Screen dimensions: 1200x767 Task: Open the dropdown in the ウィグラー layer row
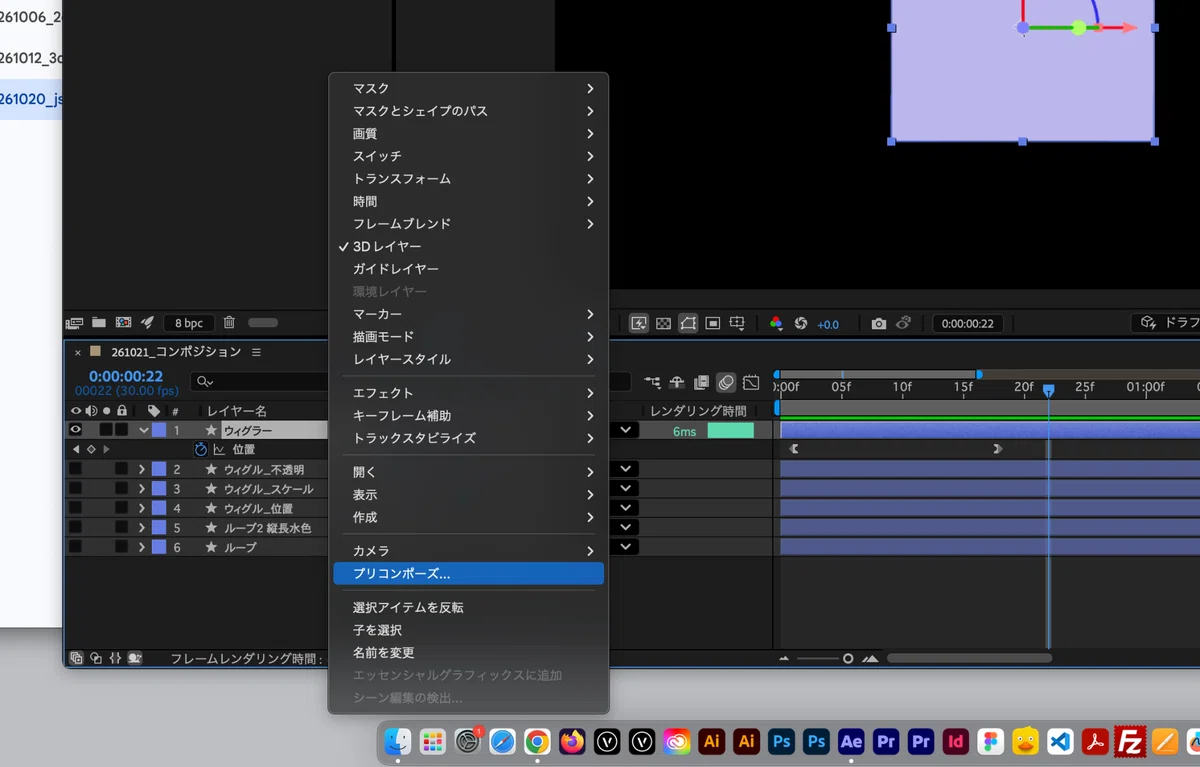(626, 430)
